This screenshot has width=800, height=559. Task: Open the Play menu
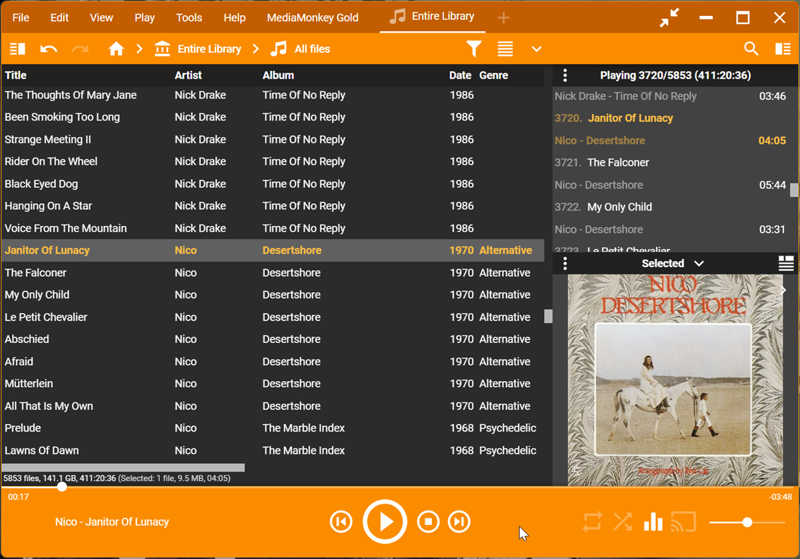click(x=144, y=18)
